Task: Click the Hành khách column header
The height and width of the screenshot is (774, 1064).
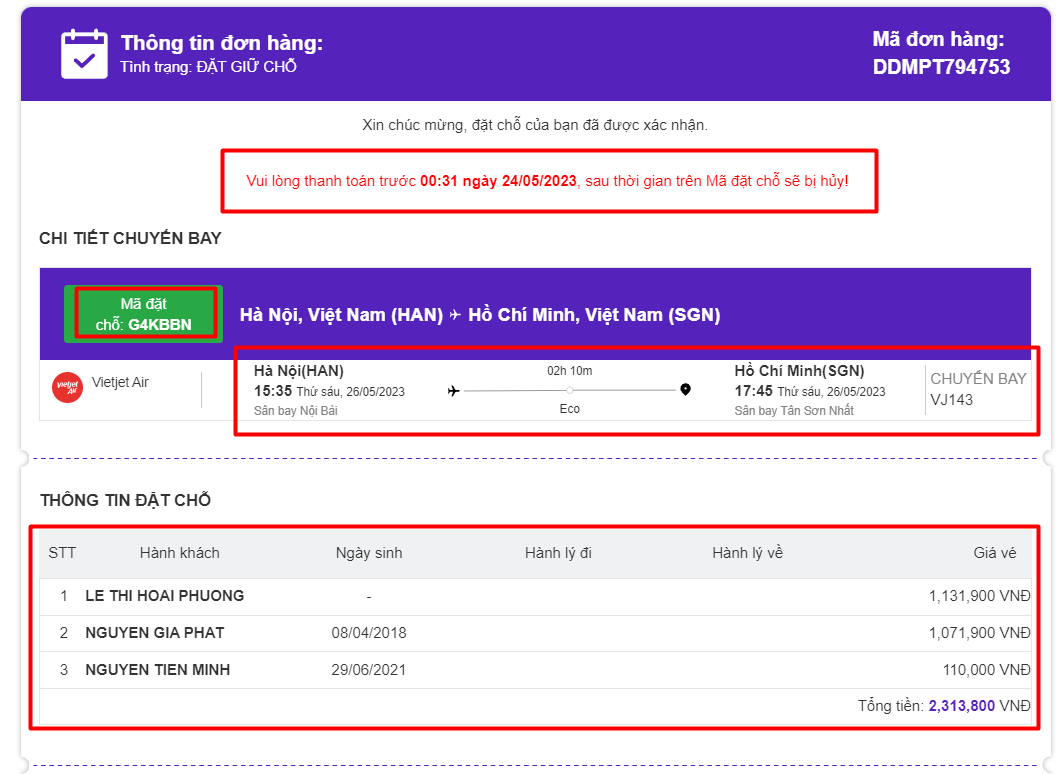Action: point(179,553)
